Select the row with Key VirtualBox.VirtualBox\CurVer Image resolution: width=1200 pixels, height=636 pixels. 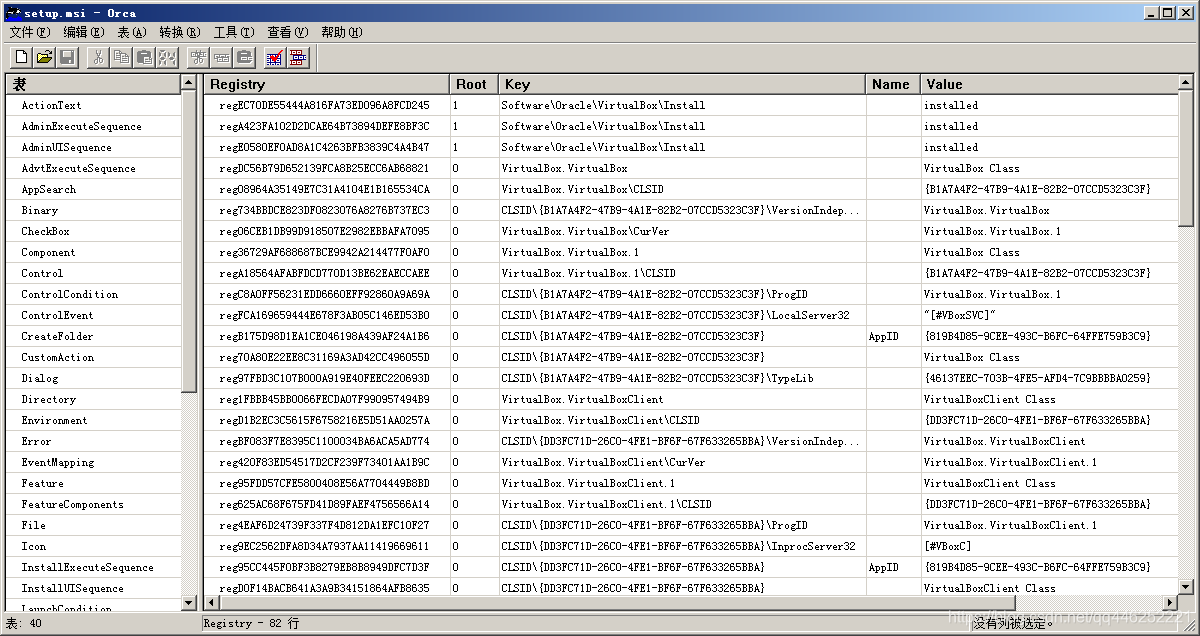click(x=585, y=231)
